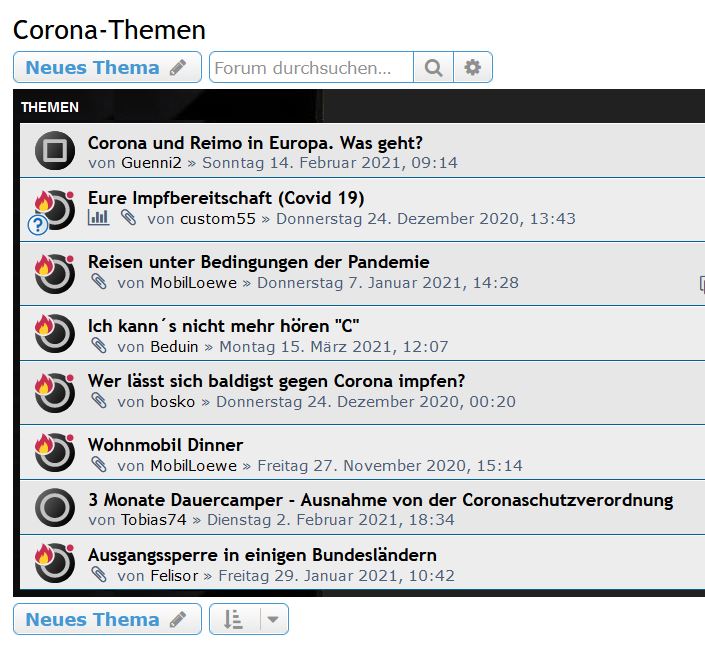705x645 pixels.
Task: Click the topic icon for 3 Monate Dauercamper
Action: click(55, 507)
